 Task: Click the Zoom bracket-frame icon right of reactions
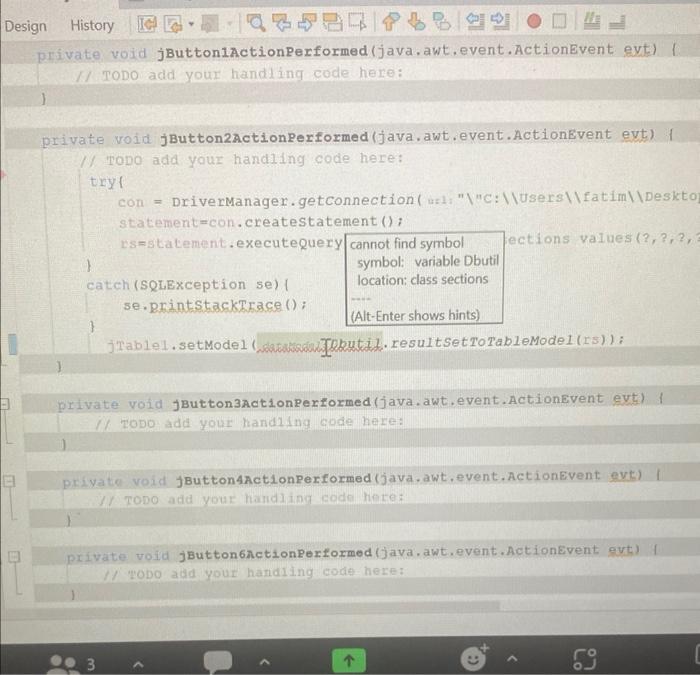pyautogui.click(x=584, y=659)
